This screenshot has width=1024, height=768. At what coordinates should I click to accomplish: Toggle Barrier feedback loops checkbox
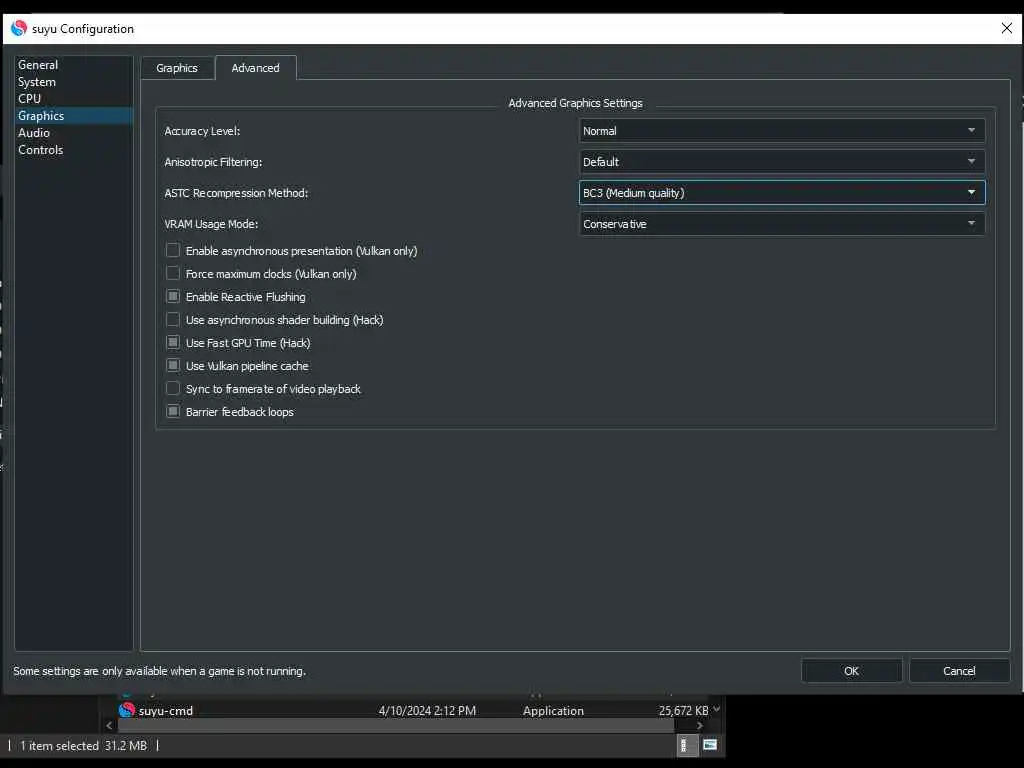172,411
